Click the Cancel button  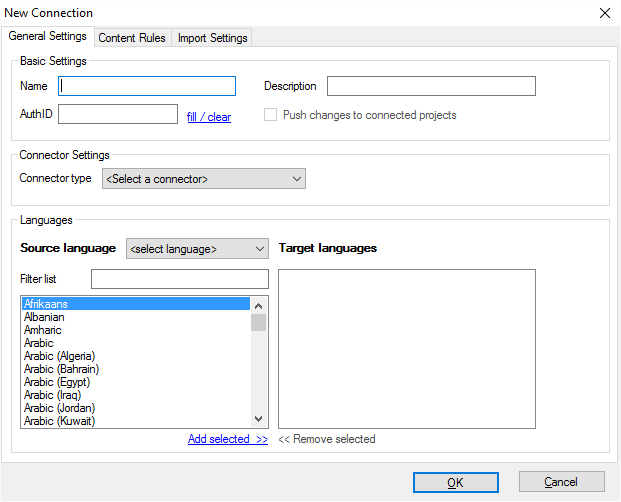(561, 482)
